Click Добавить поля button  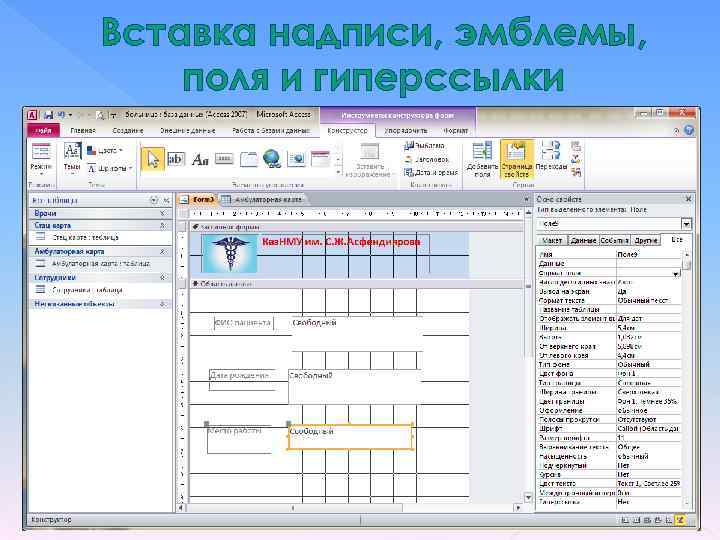(x=482, y=160)
